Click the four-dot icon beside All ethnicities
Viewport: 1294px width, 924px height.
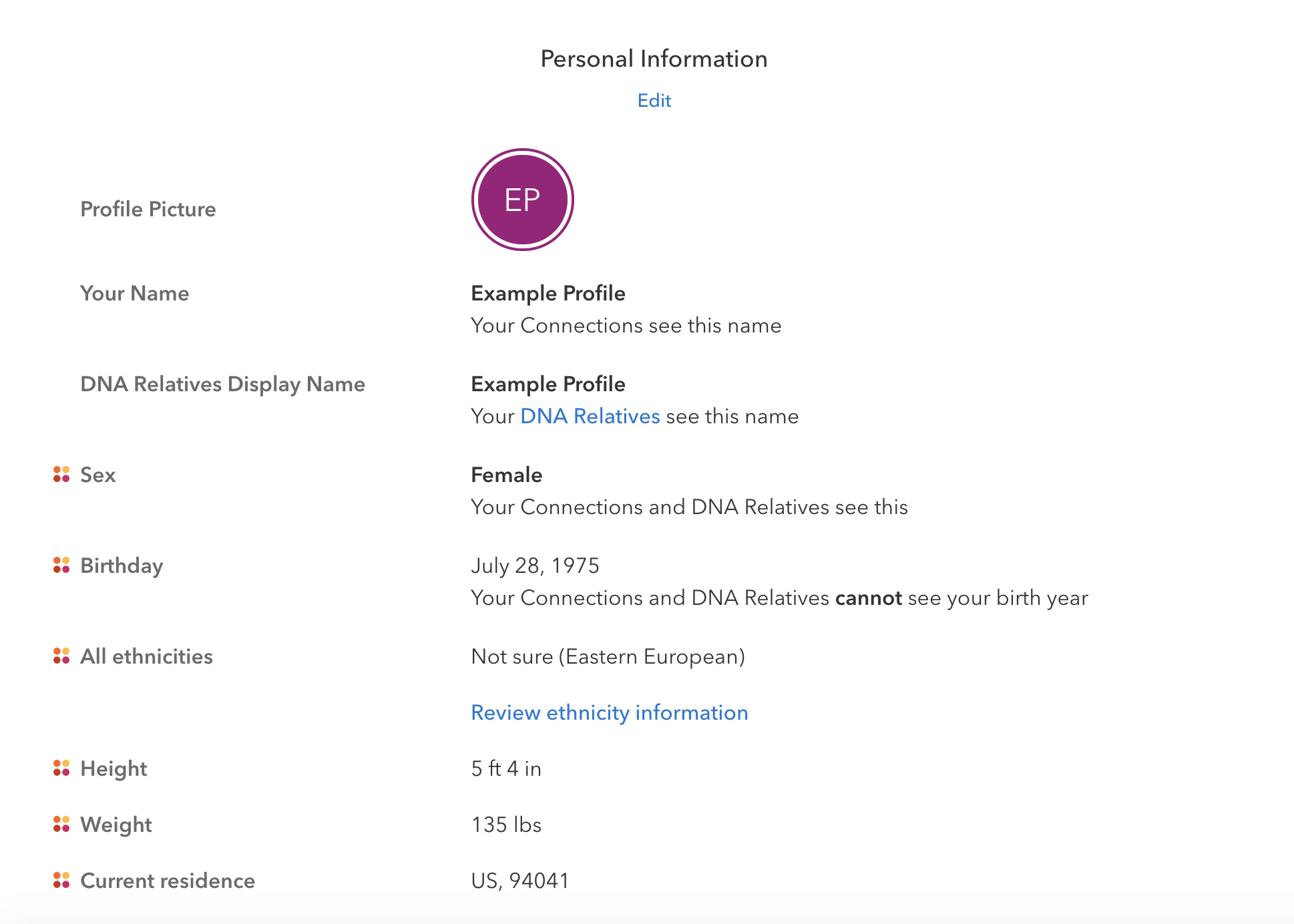pyautogui.click(x=61, y=656)
